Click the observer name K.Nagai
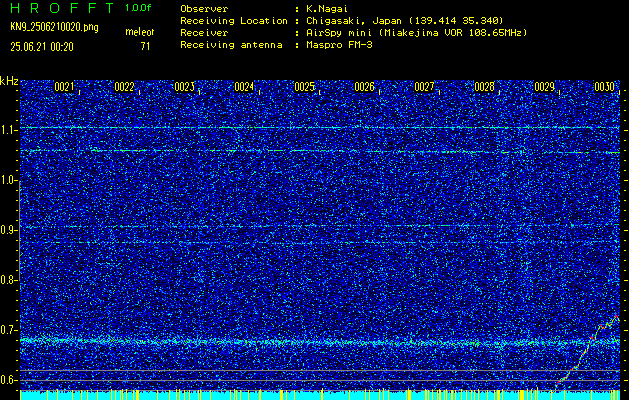Viewport: 629px width, 400px height. point(325,9)
